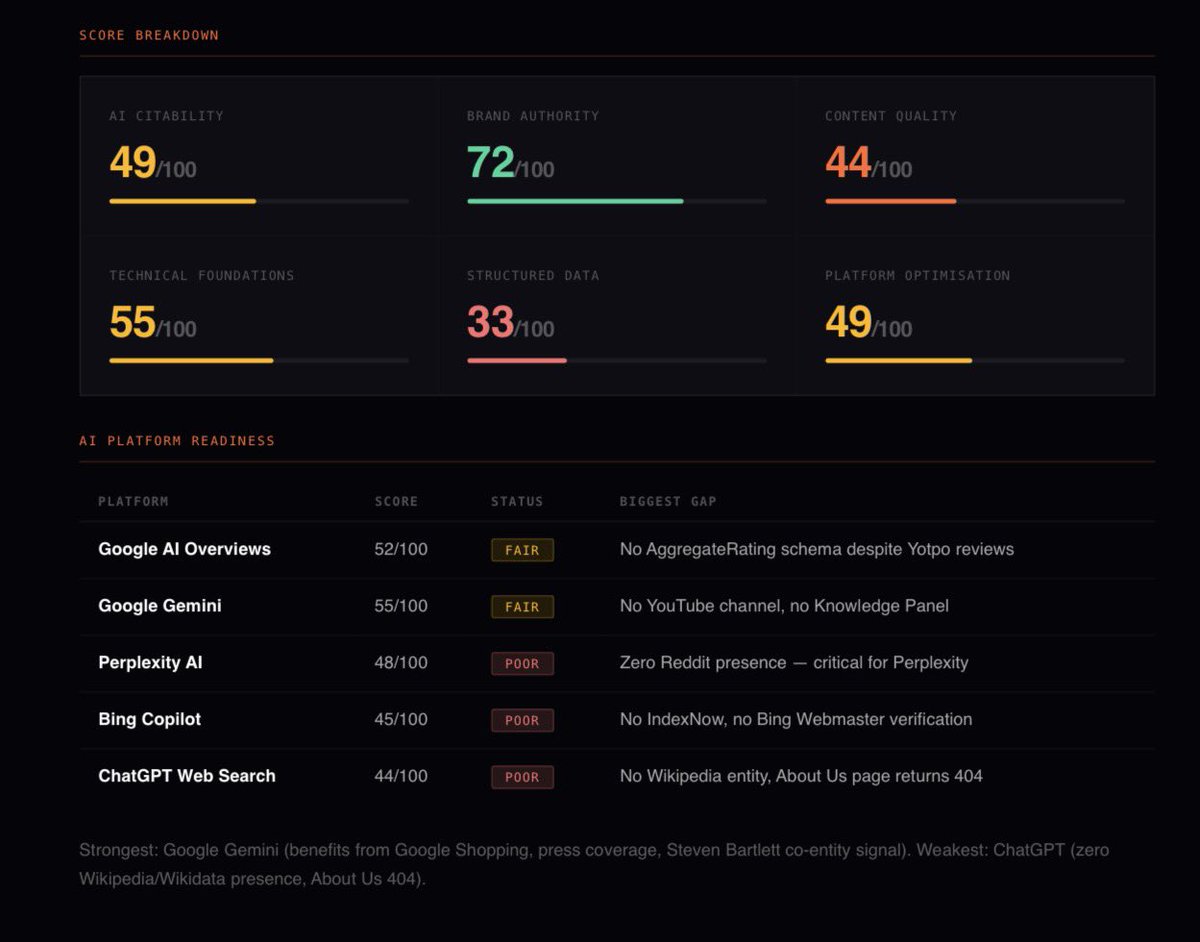The height and width of the screenshot is (942, 1200).
Task: Select the Google Gemini row name
Action: (x=160, y=606)
